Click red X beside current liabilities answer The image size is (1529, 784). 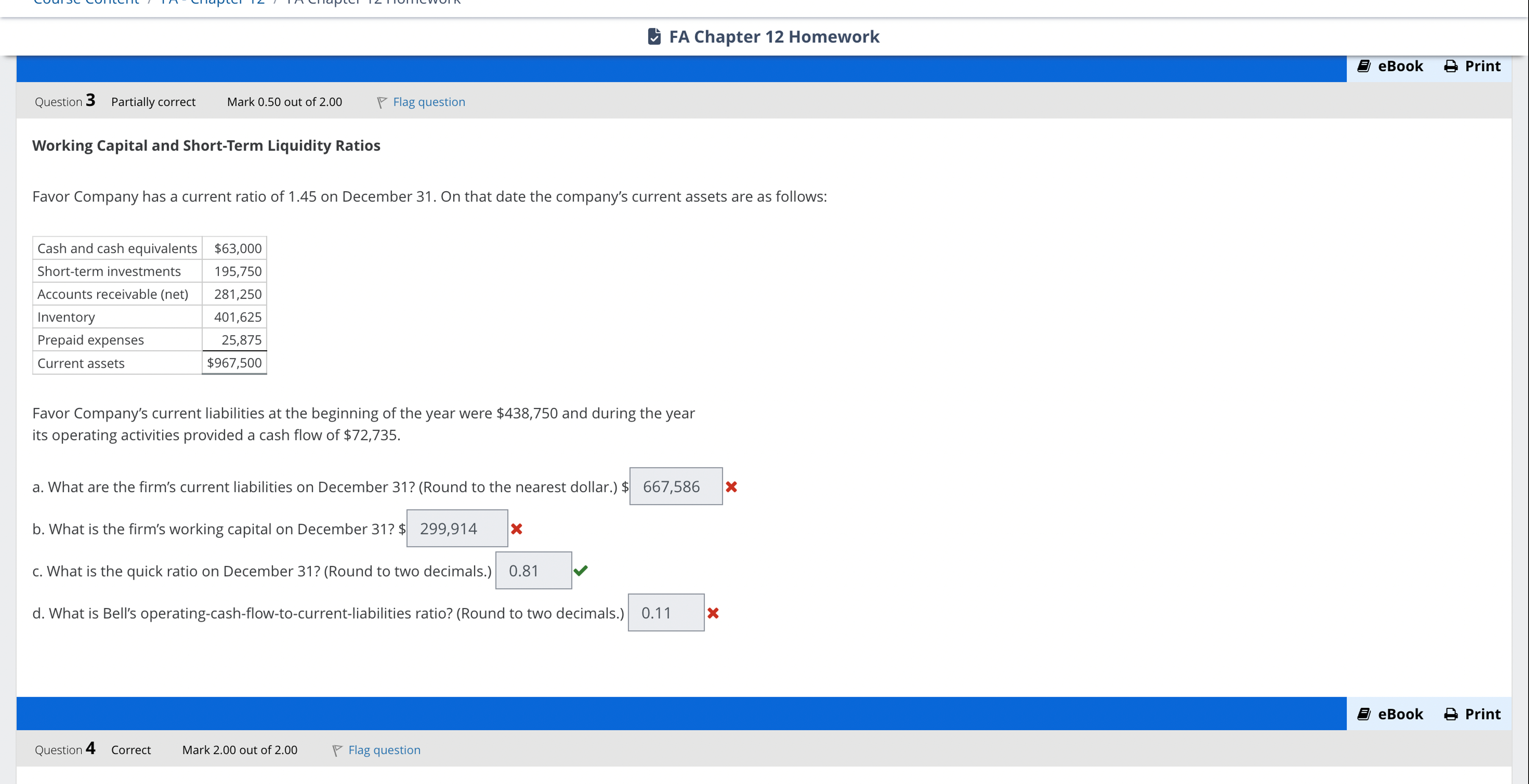pyautogui.click(x=731, y=487)
